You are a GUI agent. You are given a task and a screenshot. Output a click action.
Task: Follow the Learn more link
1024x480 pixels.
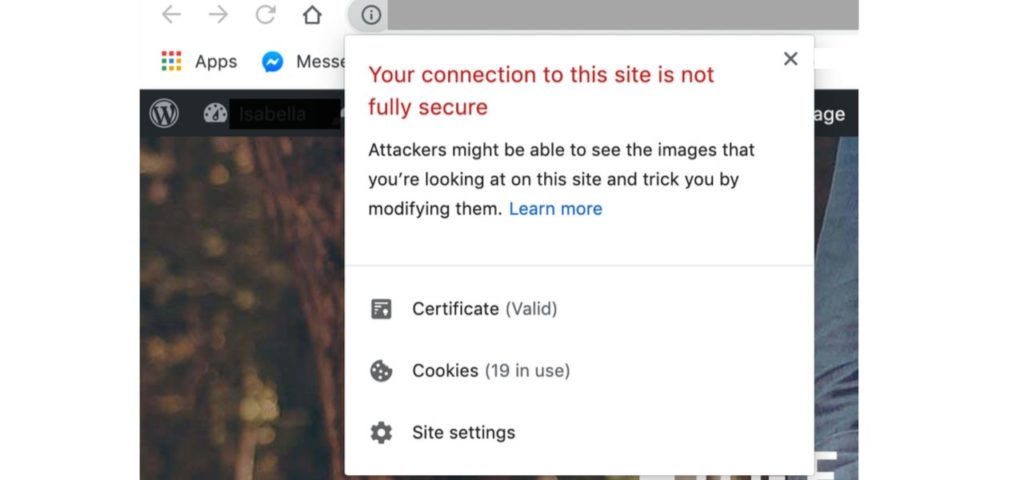coord(556,209)
